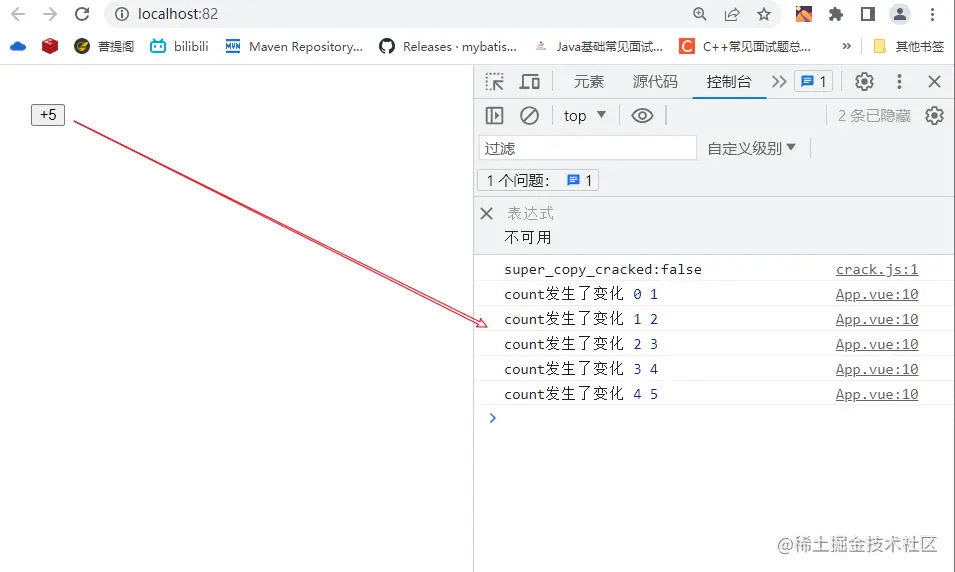Viewport: 955px width, 572px height.
Task: Close the DevTools panel
Action: [934, 82]
